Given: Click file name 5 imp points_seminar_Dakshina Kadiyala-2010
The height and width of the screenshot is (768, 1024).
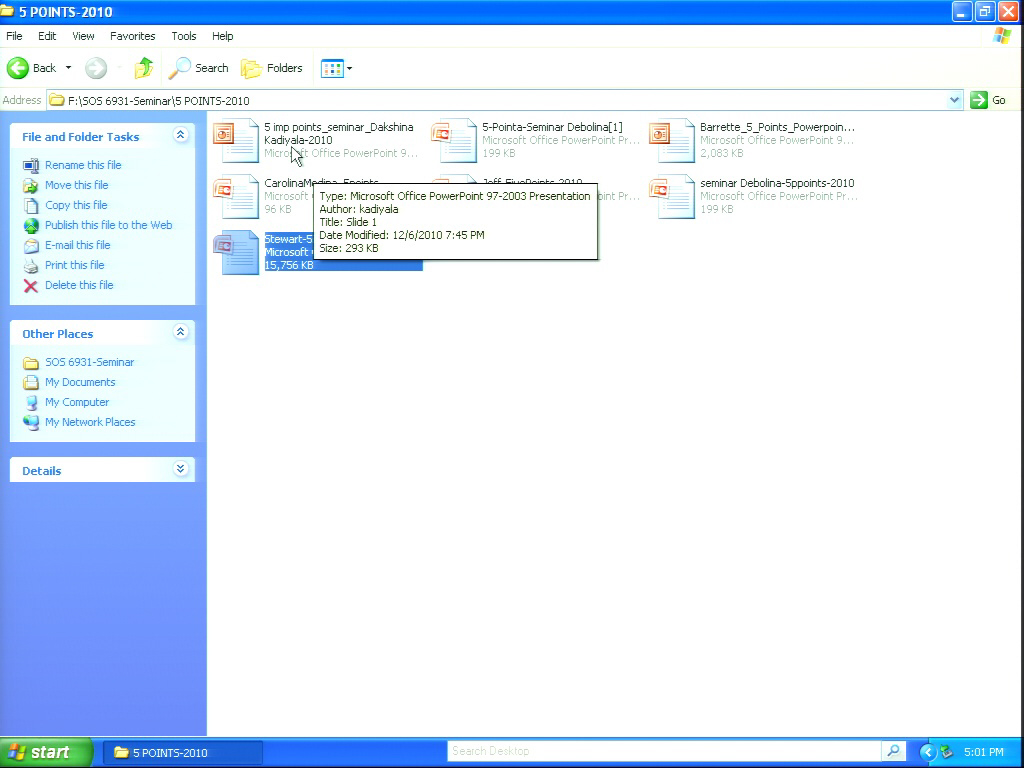Looking at the screenshot, I should (x=338, y=134).
